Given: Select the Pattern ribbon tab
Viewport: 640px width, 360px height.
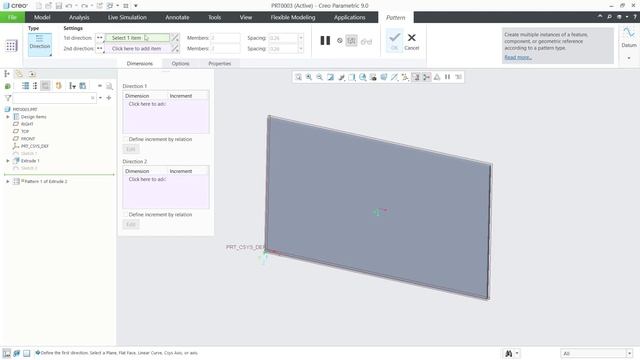Looking at the screenshot, I should (x=396, y=18).
